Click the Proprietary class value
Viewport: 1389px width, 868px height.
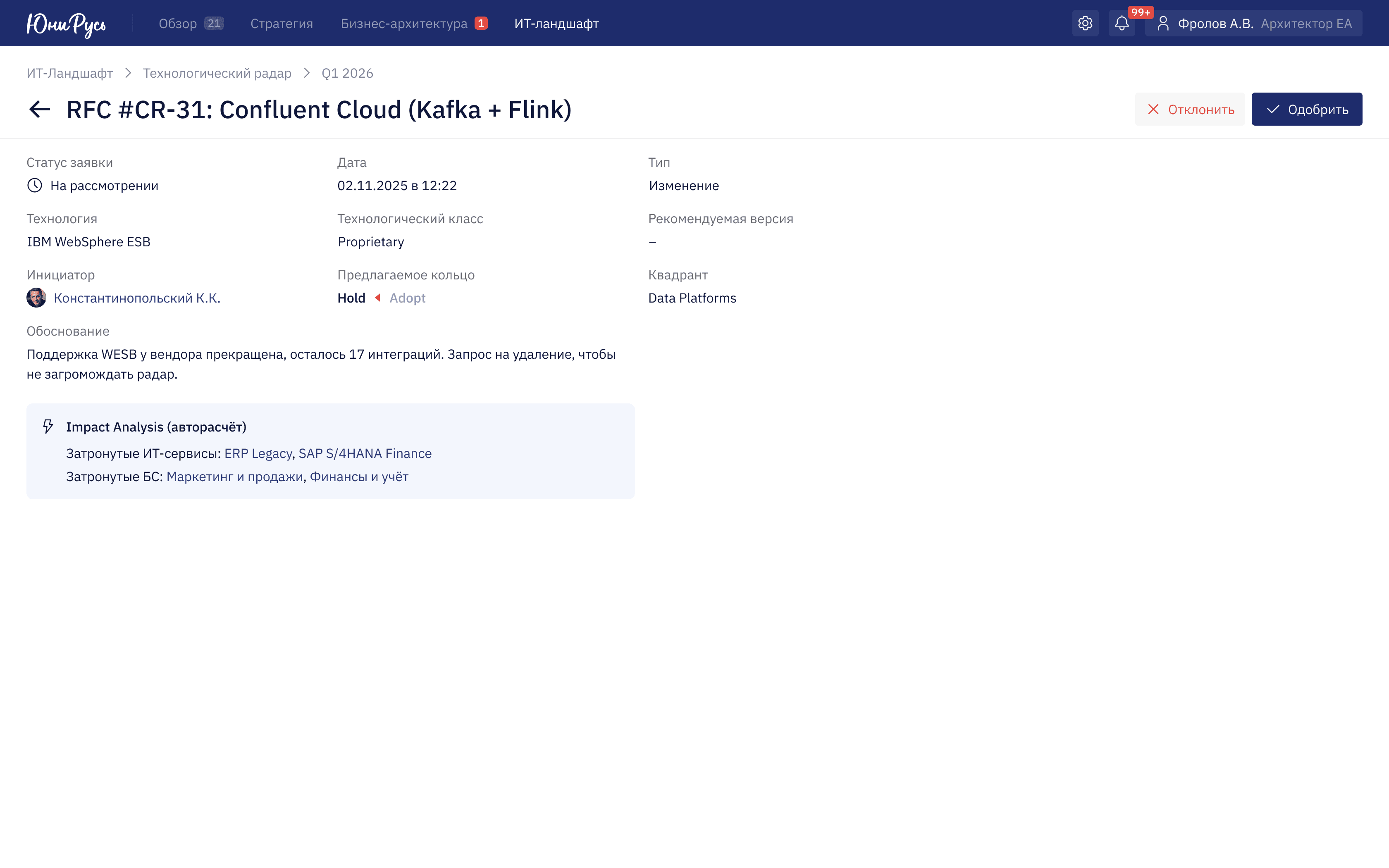pos(371,242)
